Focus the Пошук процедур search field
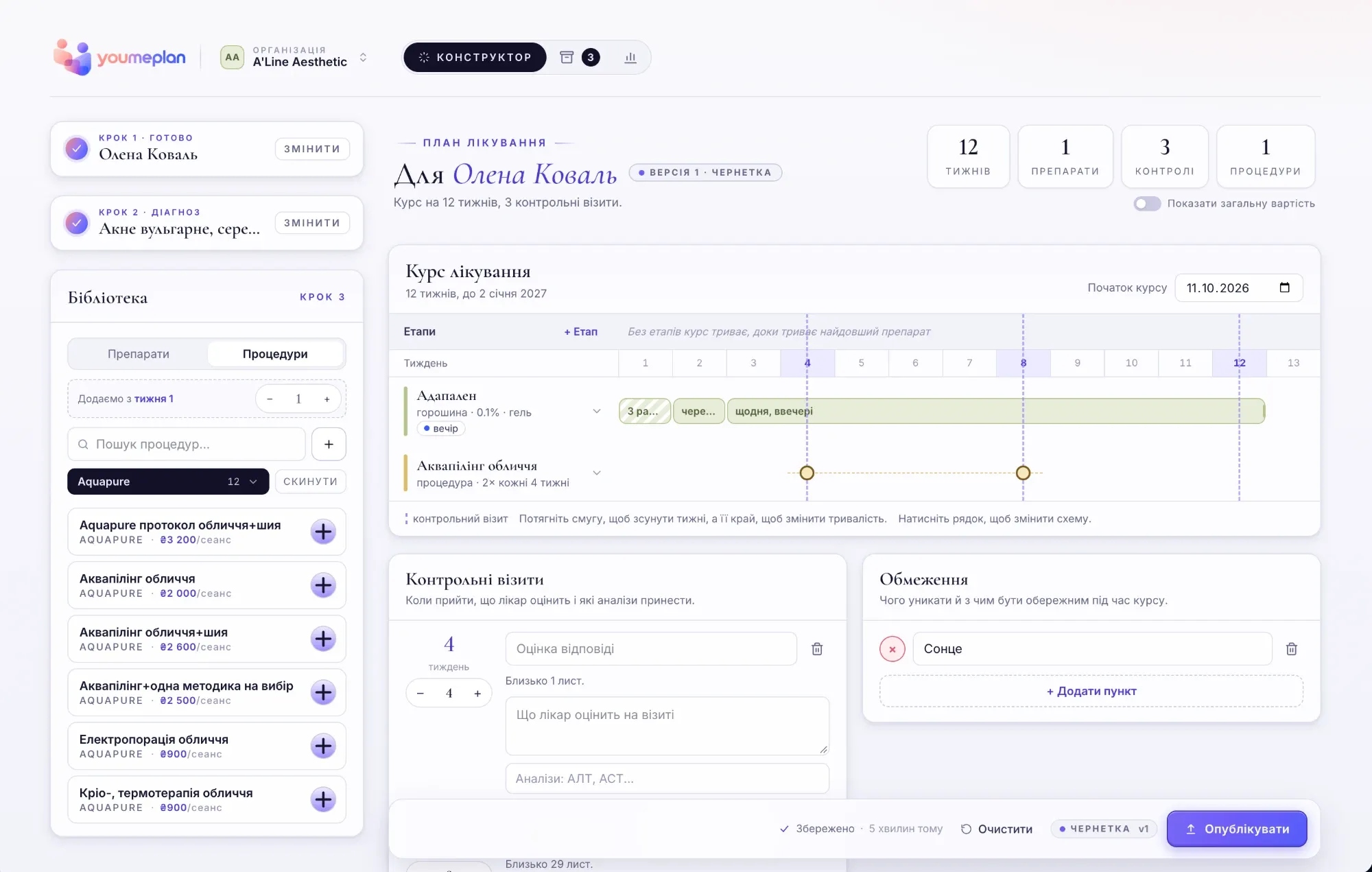1372x872 pixels. [x=187, y=445]
